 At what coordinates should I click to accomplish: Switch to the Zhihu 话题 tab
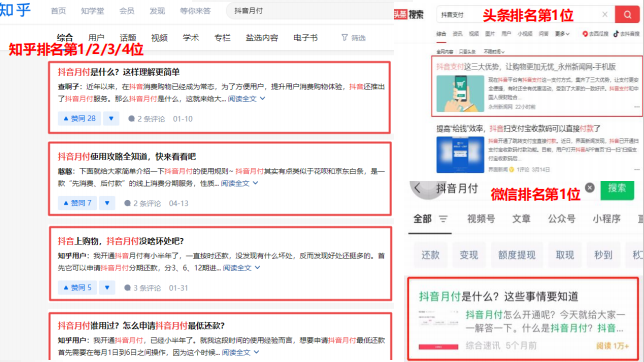point(128,38)
